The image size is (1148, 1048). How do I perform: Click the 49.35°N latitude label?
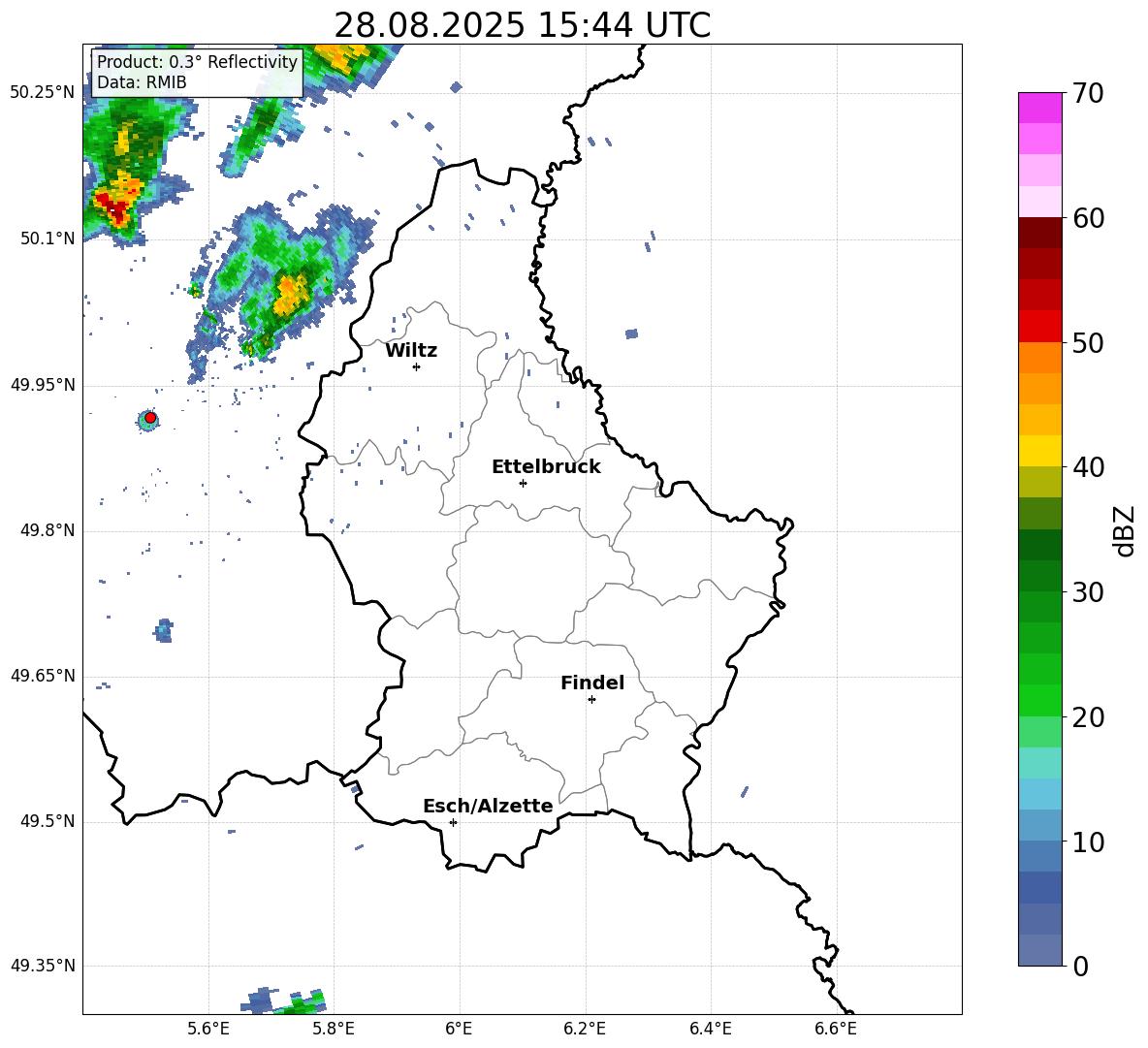(x=44, y=967)
